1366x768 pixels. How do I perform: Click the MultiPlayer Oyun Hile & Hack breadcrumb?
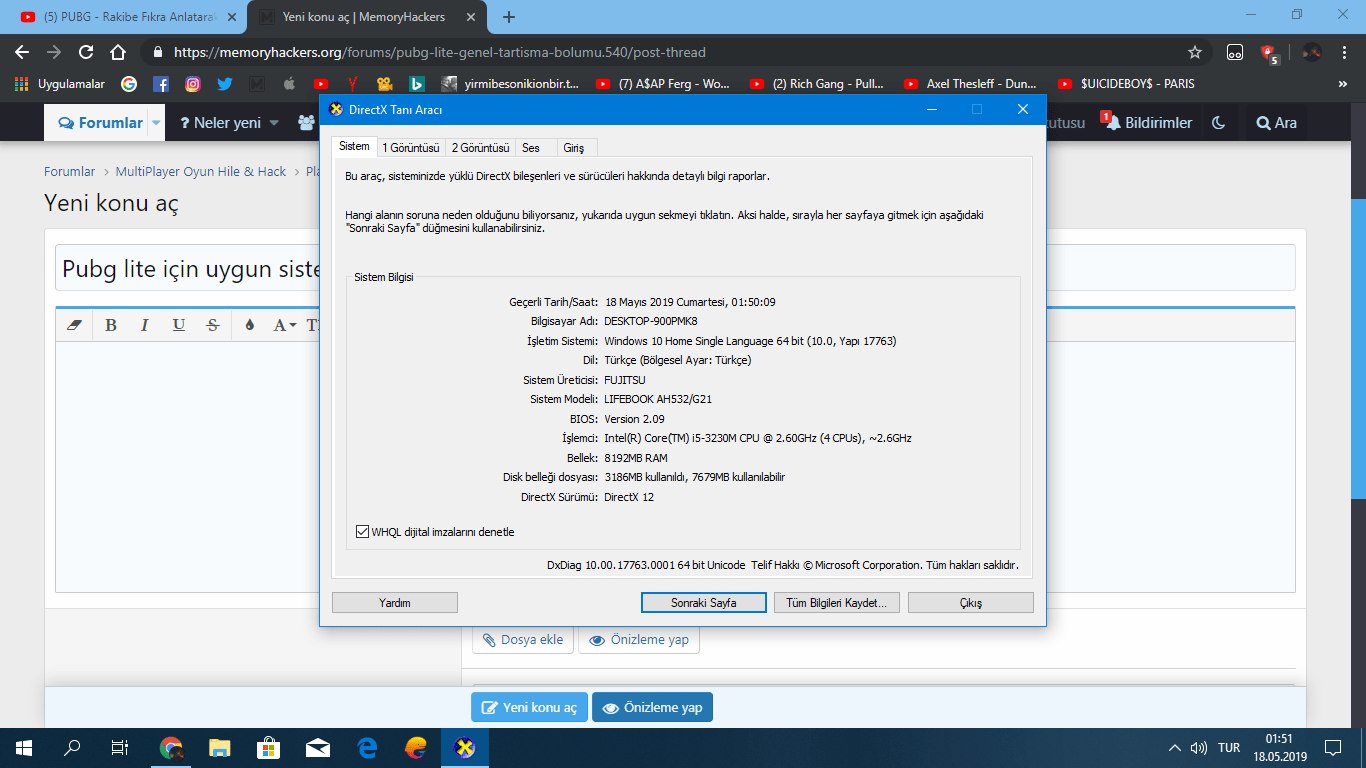point(201,172)
